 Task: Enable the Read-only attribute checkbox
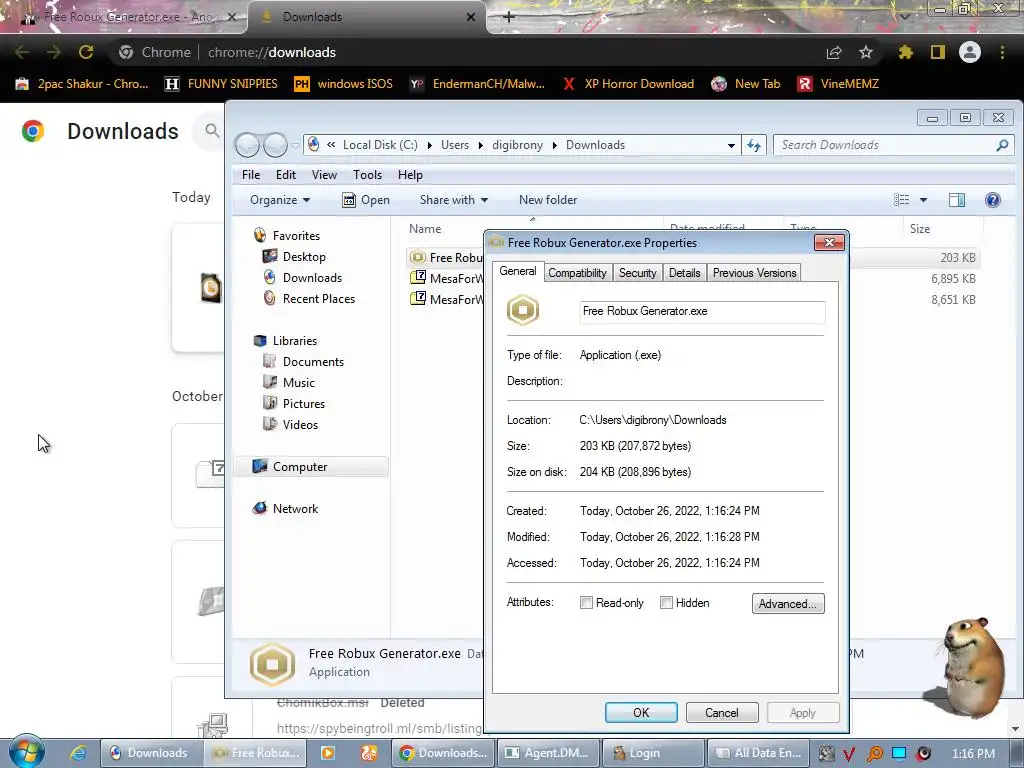click(586, 603)
